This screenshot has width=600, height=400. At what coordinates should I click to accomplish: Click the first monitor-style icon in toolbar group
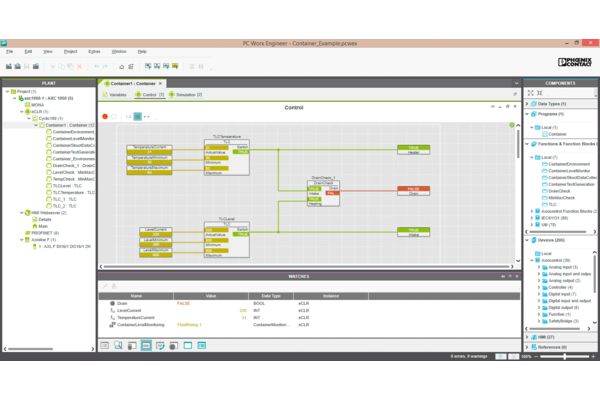[x=148, y=66]
